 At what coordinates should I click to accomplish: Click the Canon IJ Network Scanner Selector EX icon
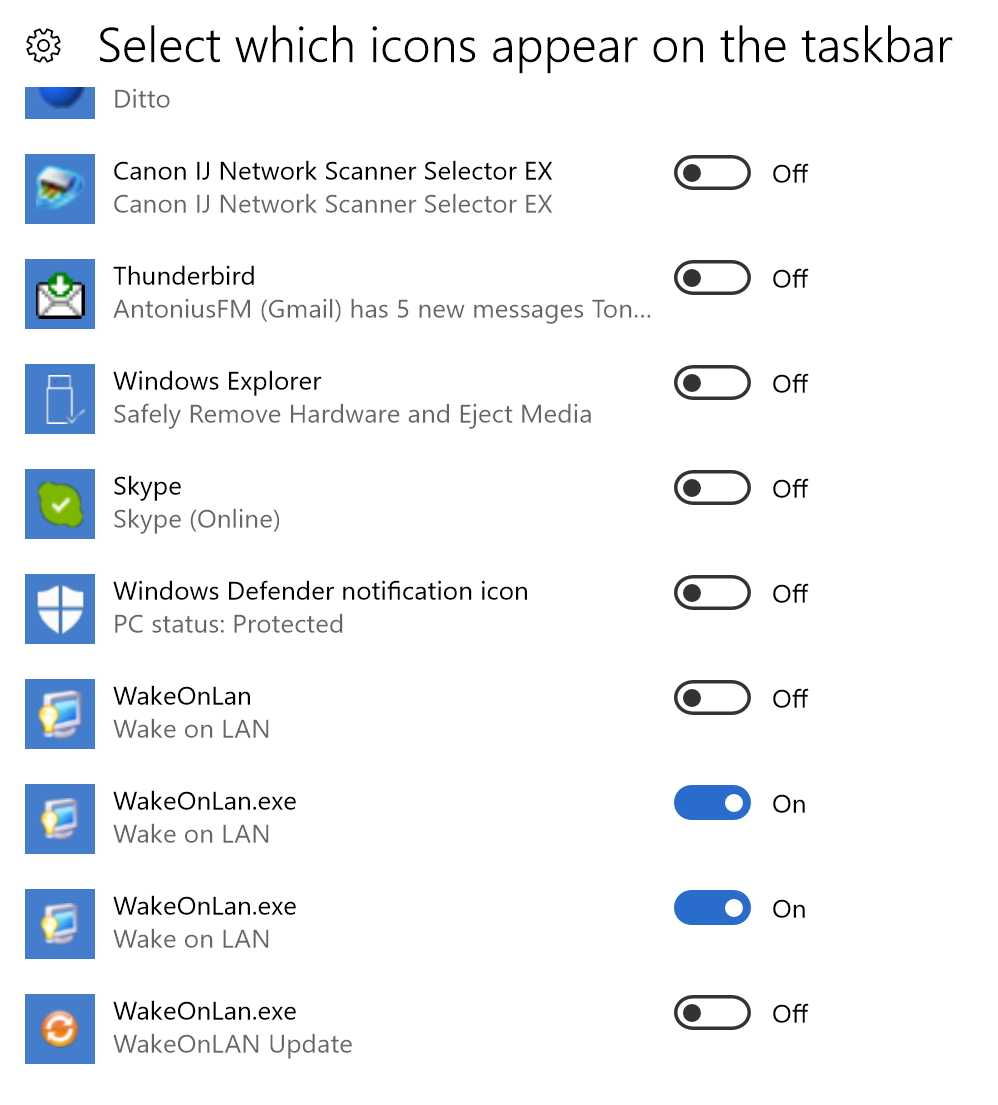tap(59, 189)
